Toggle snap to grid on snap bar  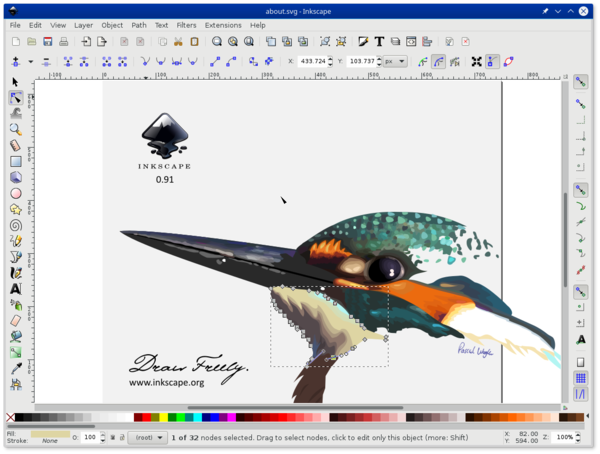click(x=580, y=378)
